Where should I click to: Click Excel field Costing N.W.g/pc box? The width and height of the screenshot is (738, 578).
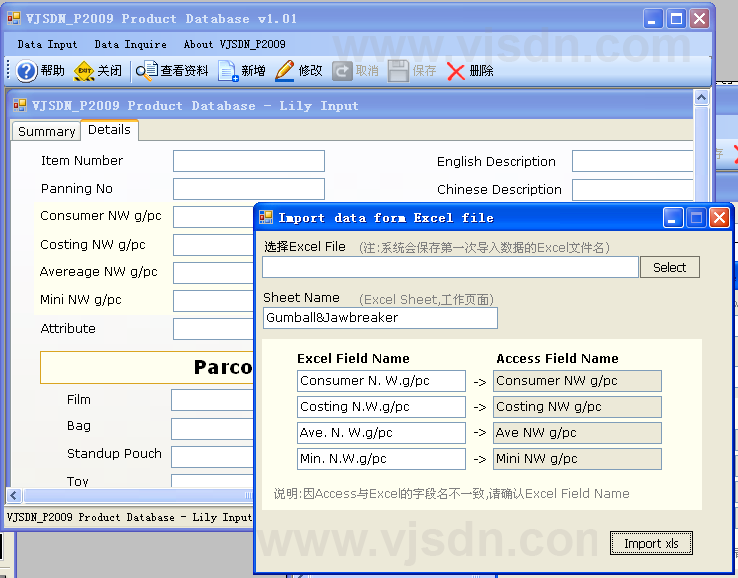381,407
